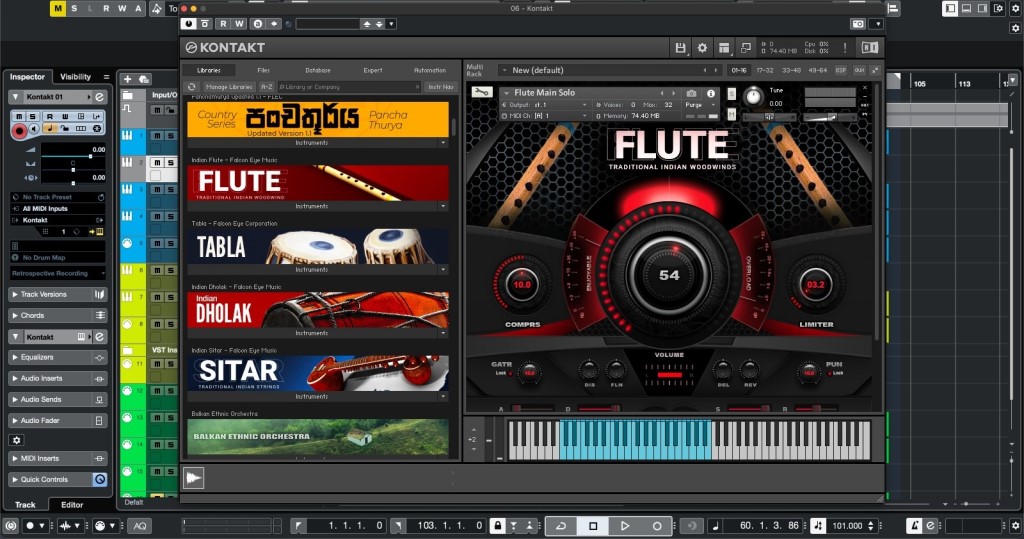Open Visibility tab in inspector
Screen dimensions: 1024x539
[76, 77]
